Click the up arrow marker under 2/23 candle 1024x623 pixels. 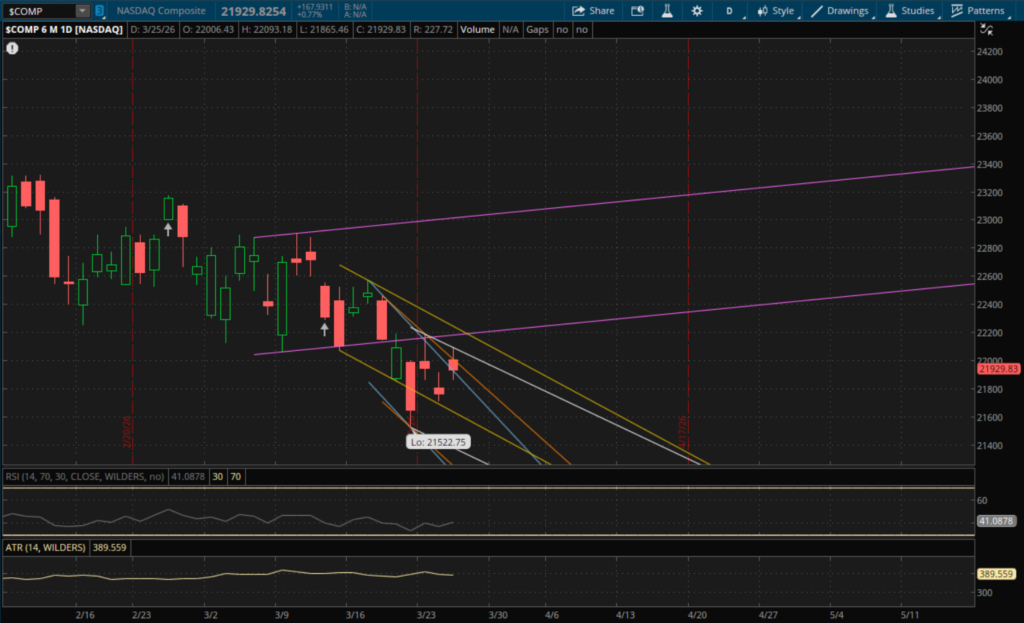click(x=168, y=229)
